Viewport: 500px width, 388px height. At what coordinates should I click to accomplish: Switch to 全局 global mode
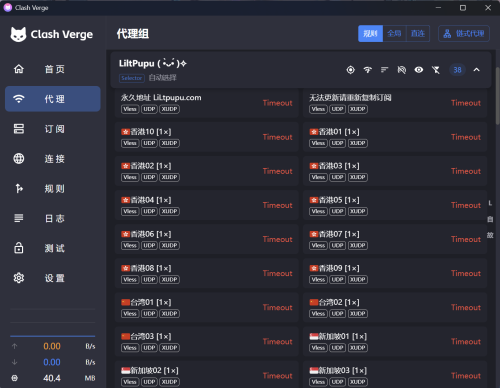click(395, 33)
